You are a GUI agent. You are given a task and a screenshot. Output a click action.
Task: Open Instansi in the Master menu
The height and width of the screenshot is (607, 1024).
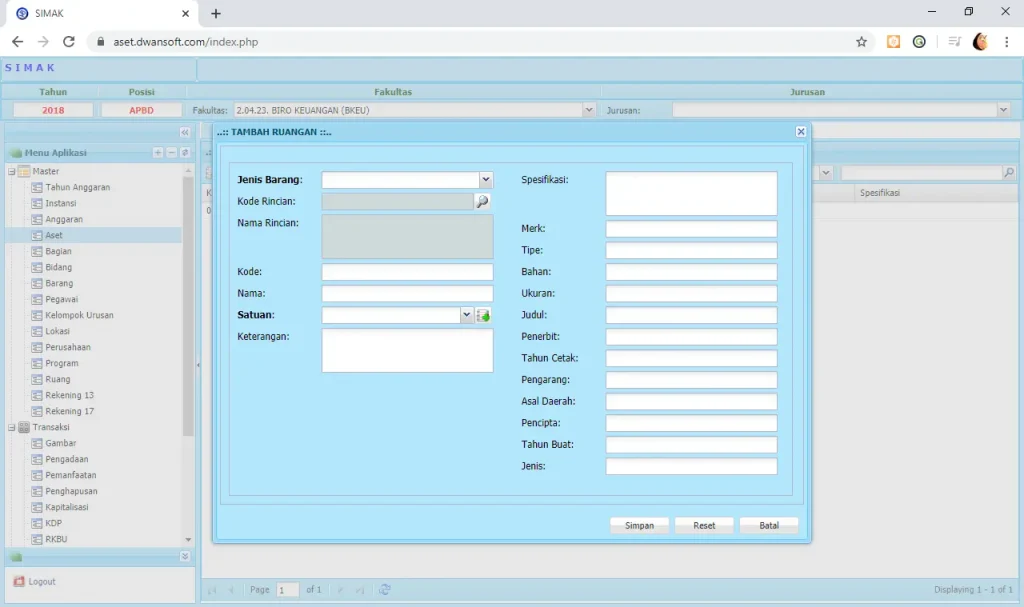click(x=61, y=203)
